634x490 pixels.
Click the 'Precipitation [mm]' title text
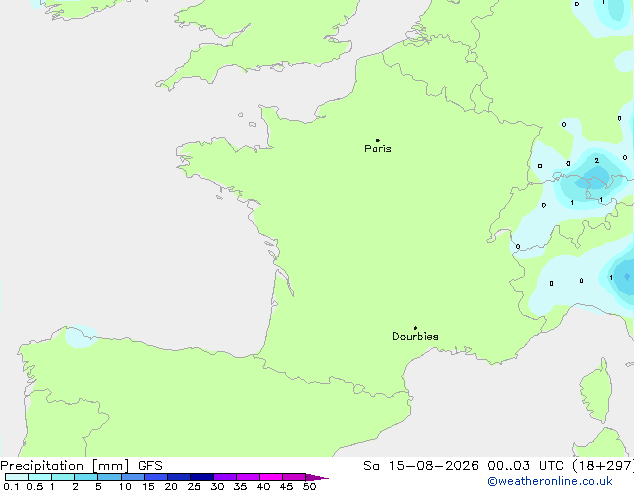(65, 466)
